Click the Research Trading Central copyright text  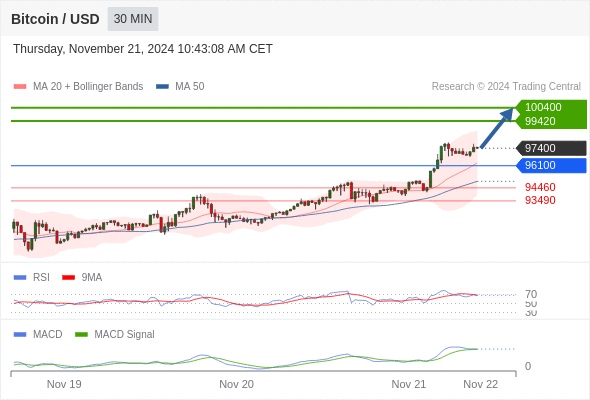506,87
